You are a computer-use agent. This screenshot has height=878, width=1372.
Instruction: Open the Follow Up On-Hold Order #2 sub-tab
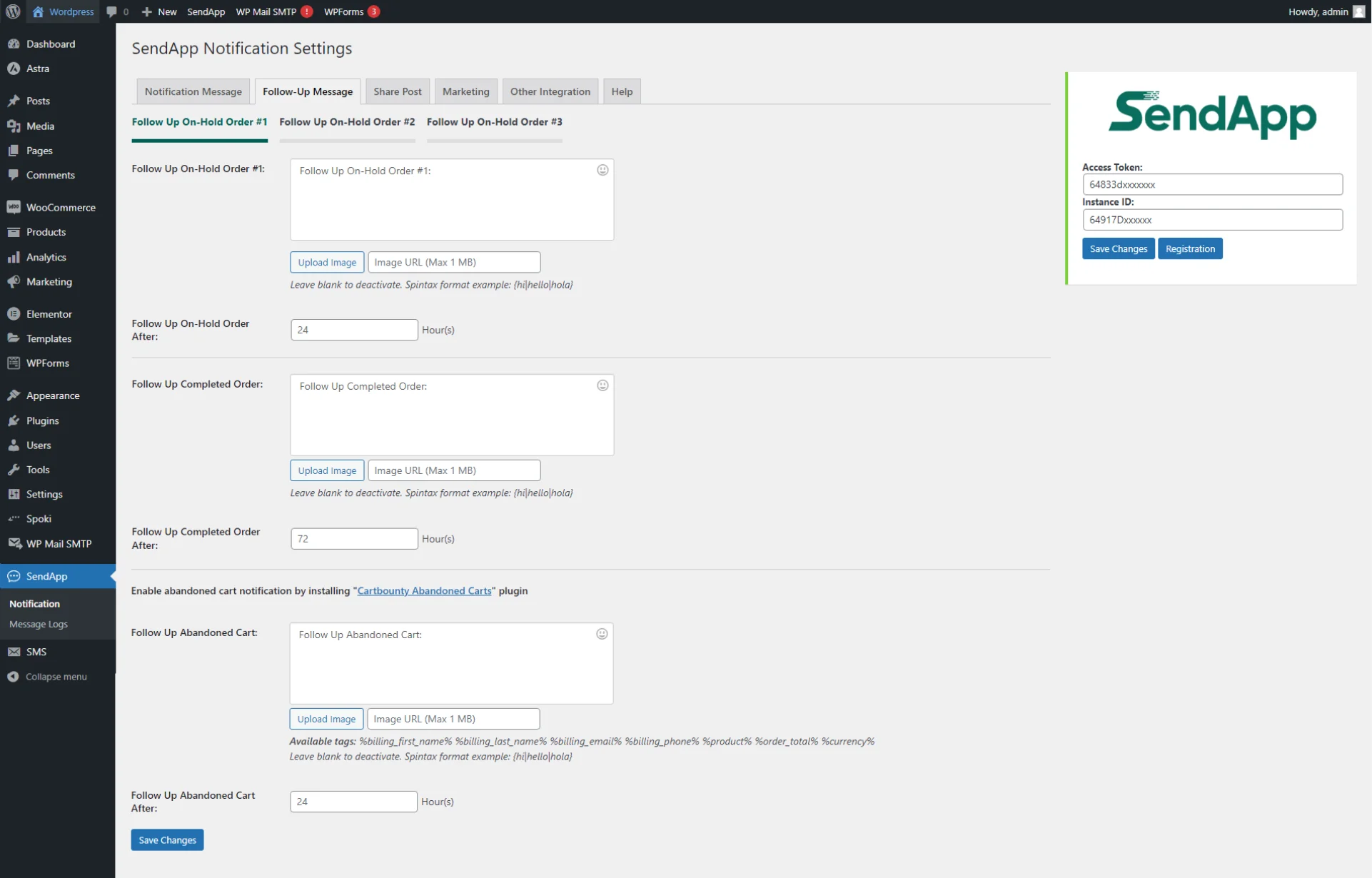[347, 121]
